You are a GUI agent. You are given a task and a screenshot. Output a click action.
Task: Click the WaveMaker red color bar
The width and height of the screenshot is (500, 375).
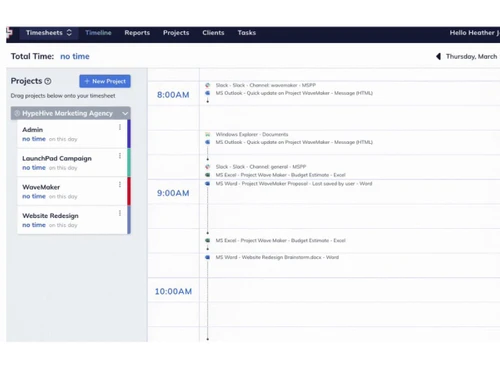tap(129, 191)
